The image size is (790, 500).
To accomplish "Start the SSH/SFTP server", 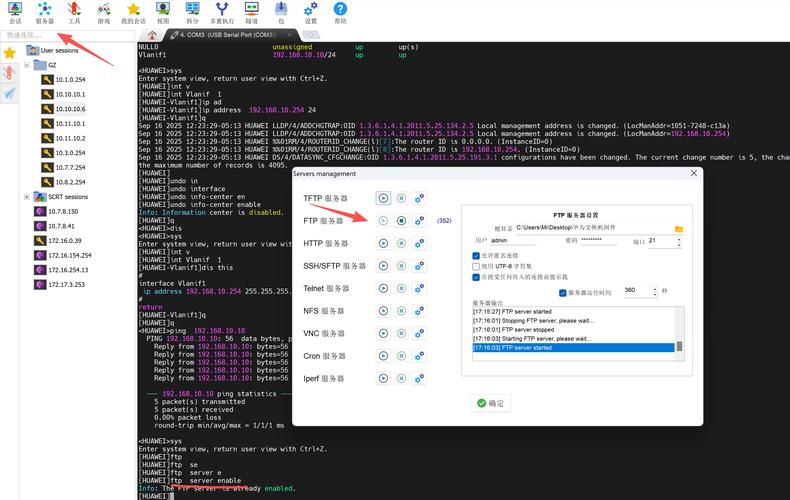I will [x=383, y=266].
